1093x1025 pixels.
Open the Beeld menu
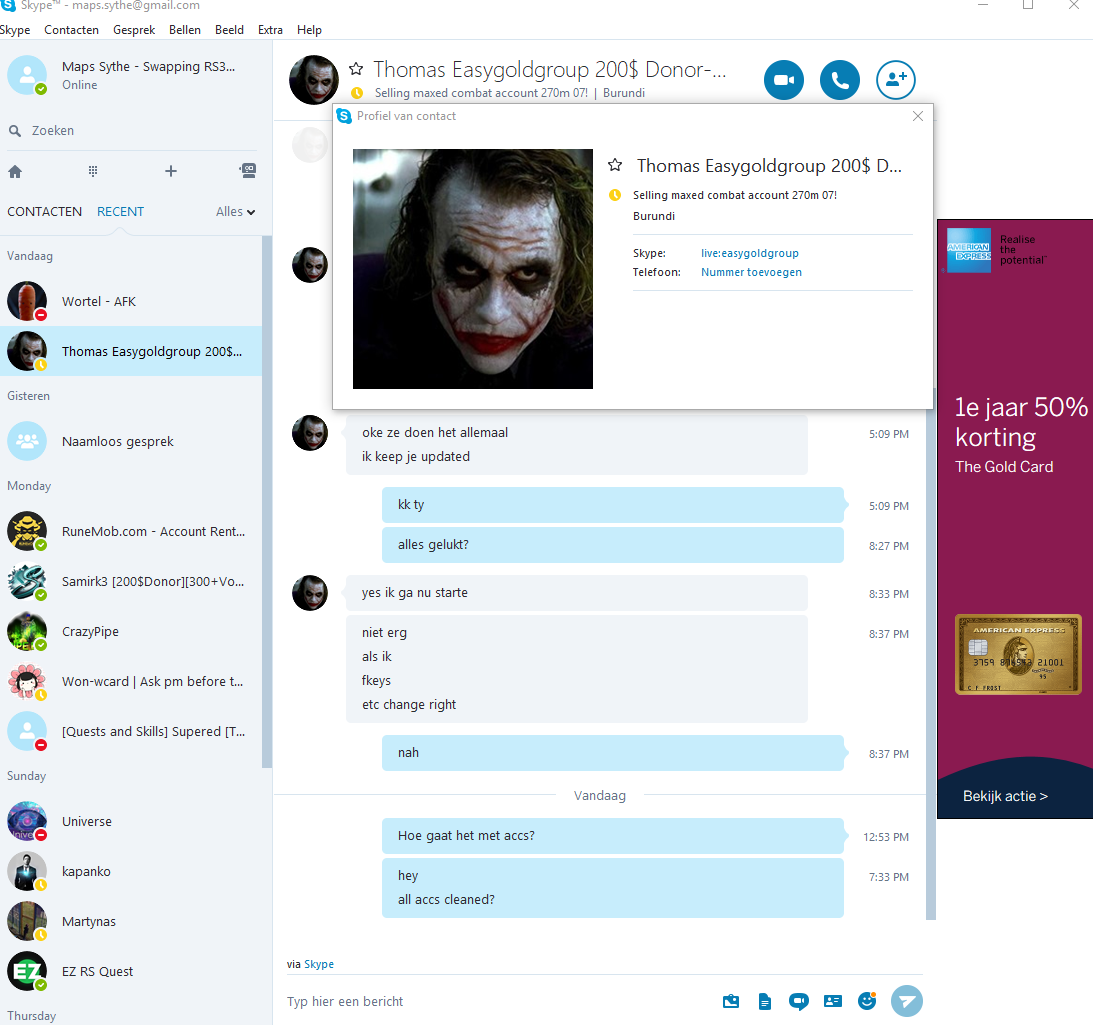tap(229, 30)
